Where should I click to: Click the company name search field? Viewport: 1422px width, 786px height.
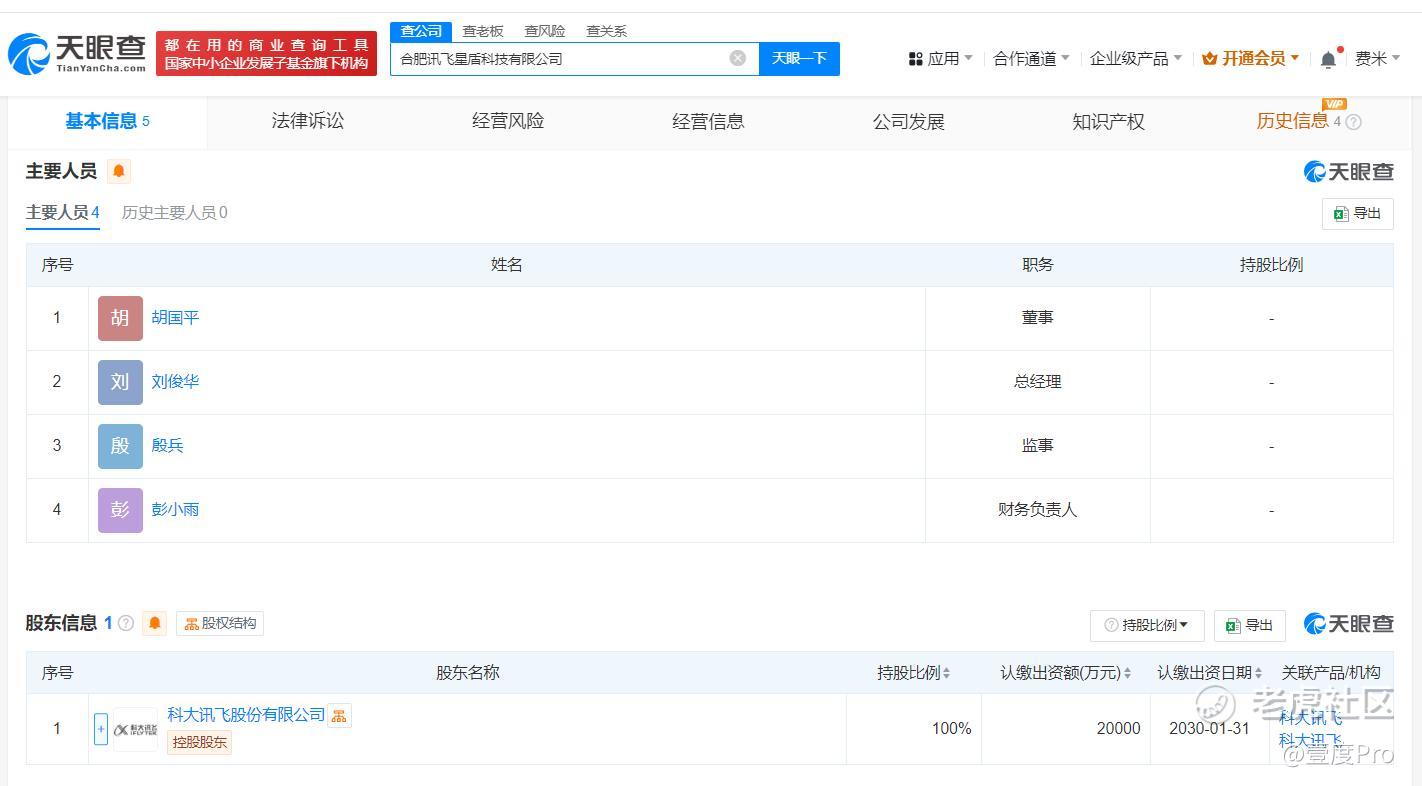(560, 59)
